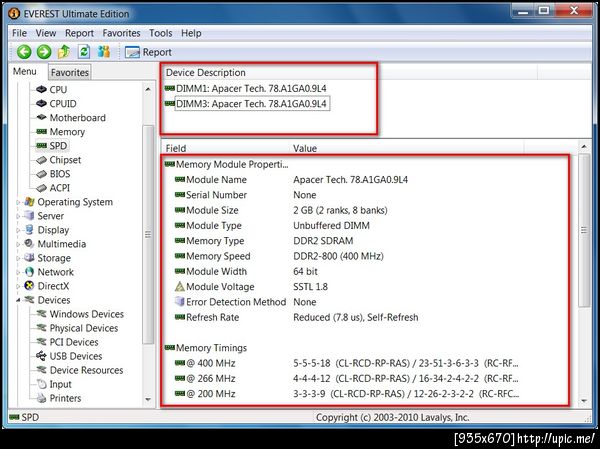Click the Devices icon in tree

click(x=29, y=300)
